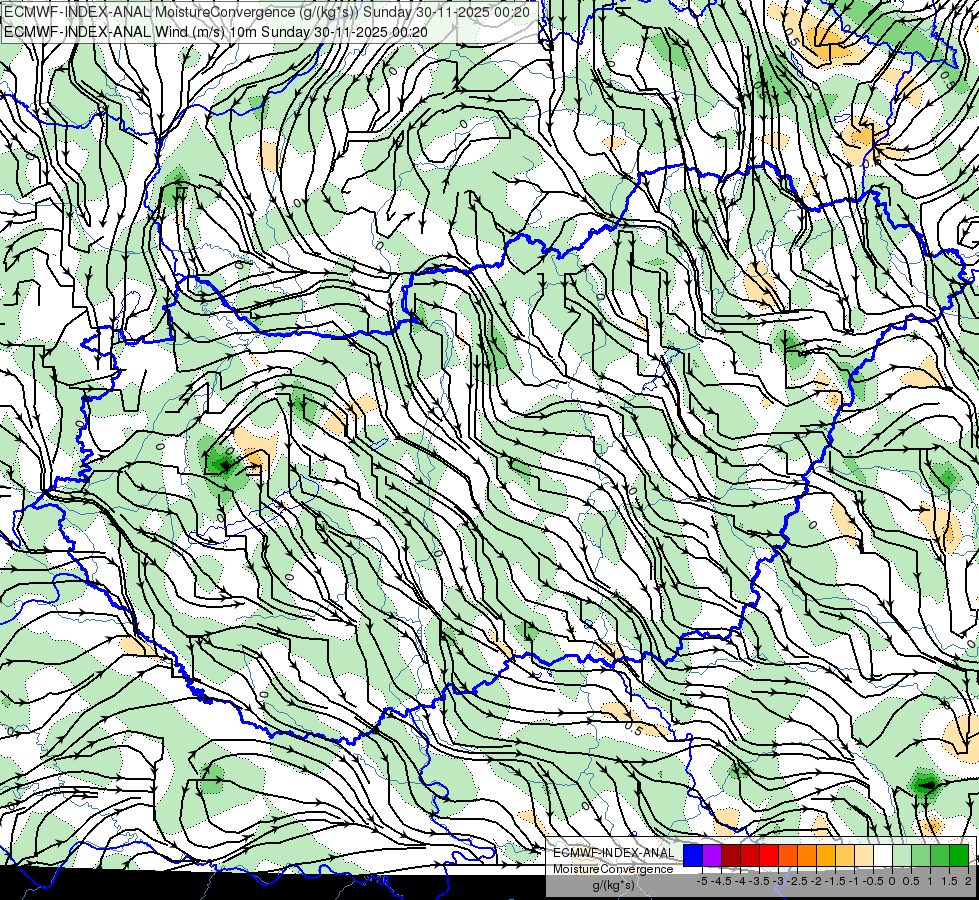The width and height of the screenshot is (979, 900).
Task: Click the -2 tick label in legend
Action: (x=817, y=881)
